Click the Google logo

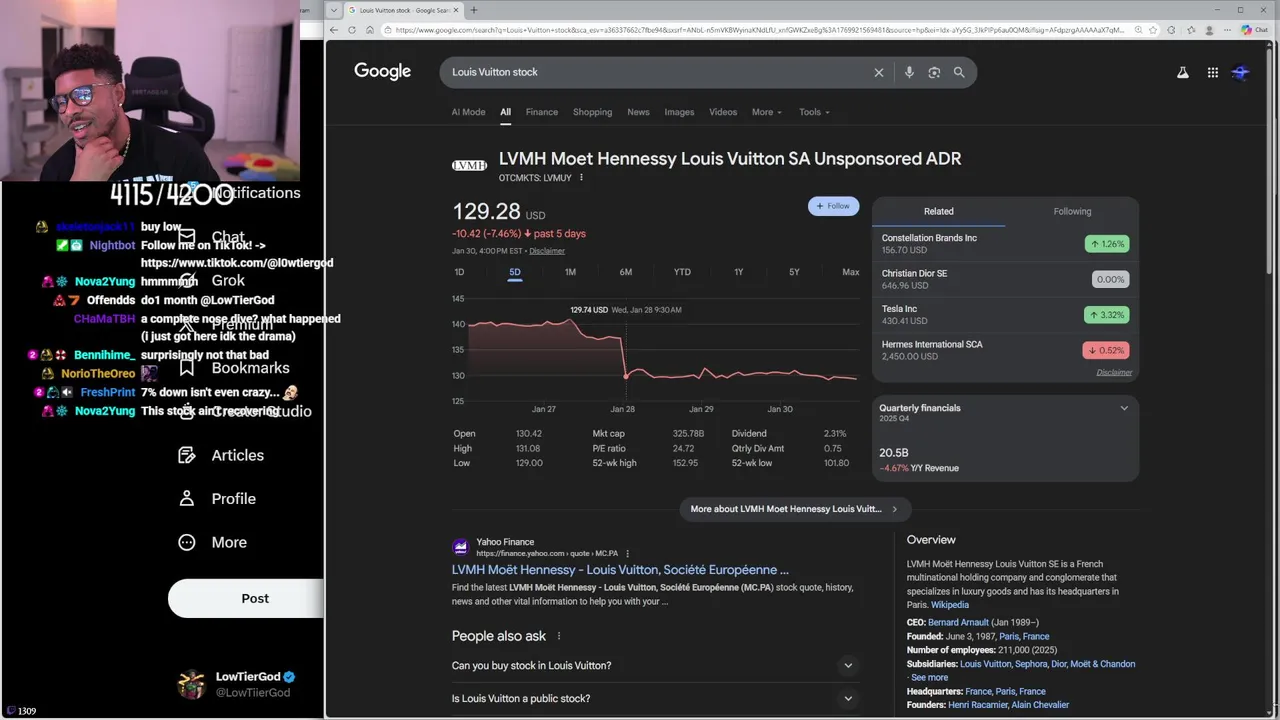pos(382,72)
